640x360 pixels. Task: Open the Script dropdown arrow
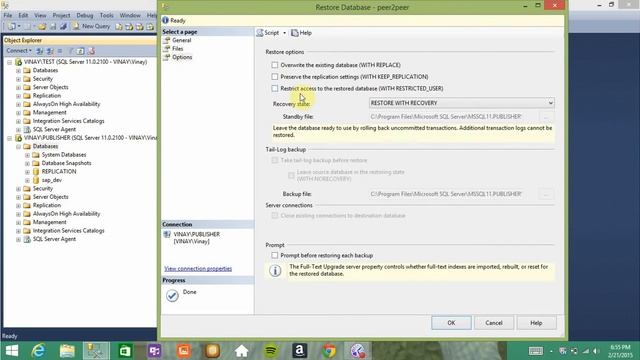[284, 33]
